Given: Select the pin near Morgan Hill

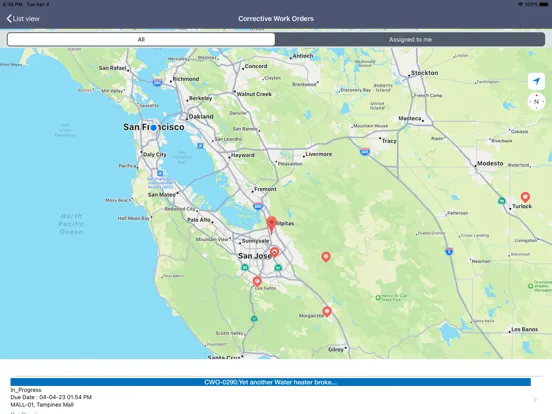Looking at the screenshot, I should (x=327, y=312).
